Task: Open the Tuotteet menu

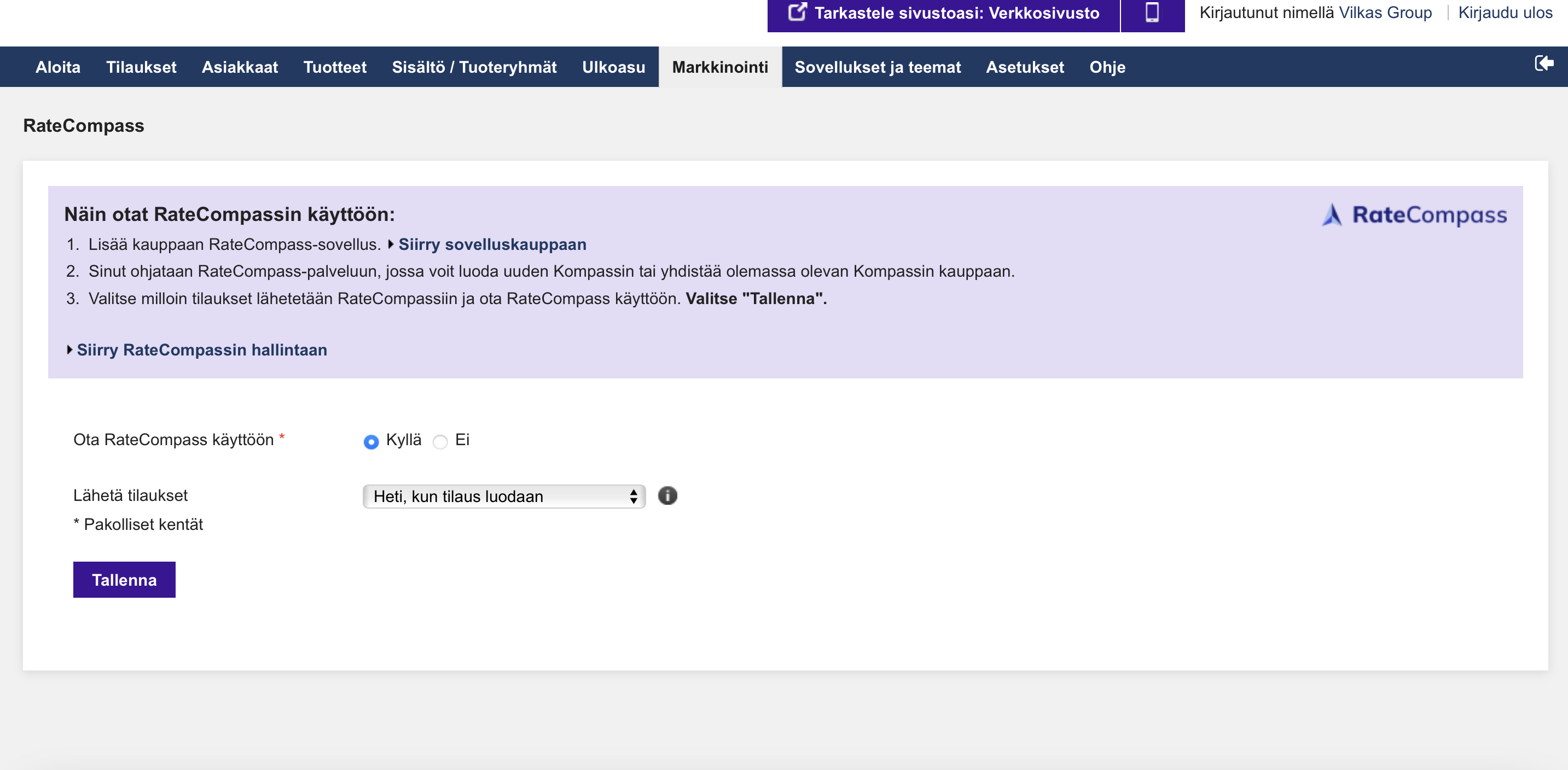Action: 335,67
